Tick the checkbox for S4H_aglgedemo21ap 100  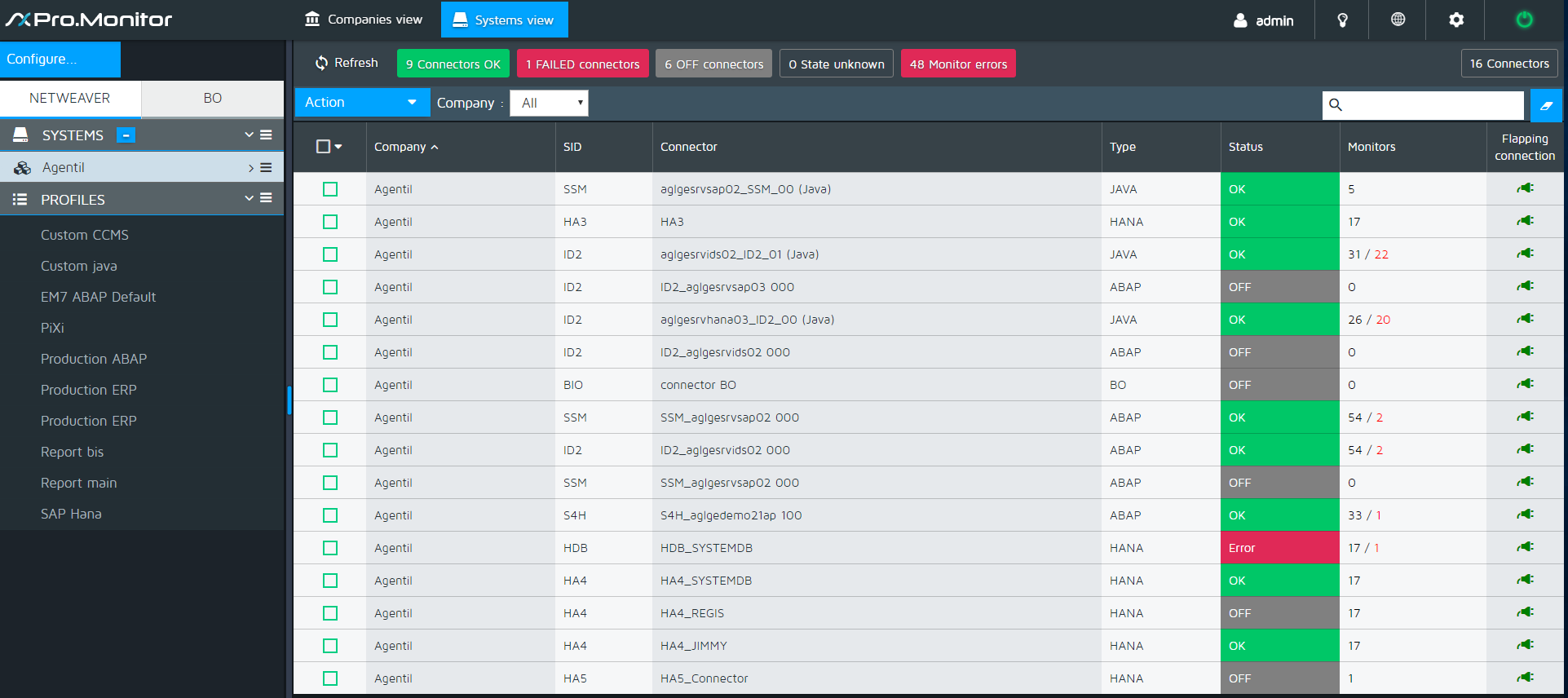coord(330,515)
